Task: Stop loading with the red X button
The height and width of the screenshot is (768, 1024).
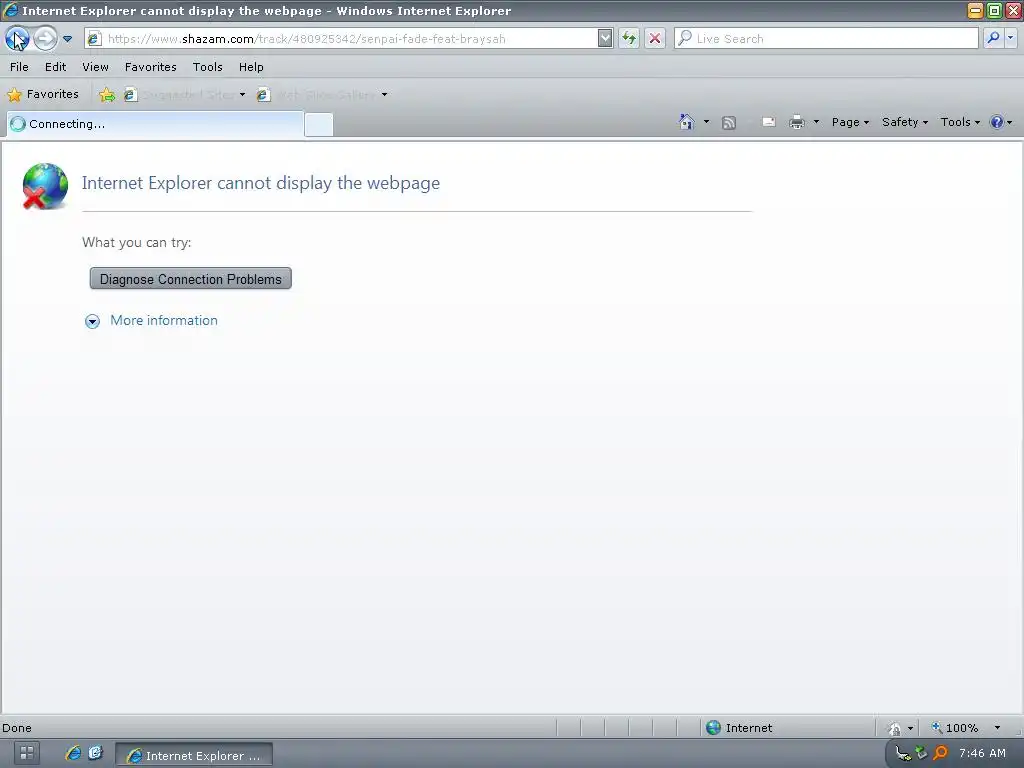Action: [x=655, y=39]
